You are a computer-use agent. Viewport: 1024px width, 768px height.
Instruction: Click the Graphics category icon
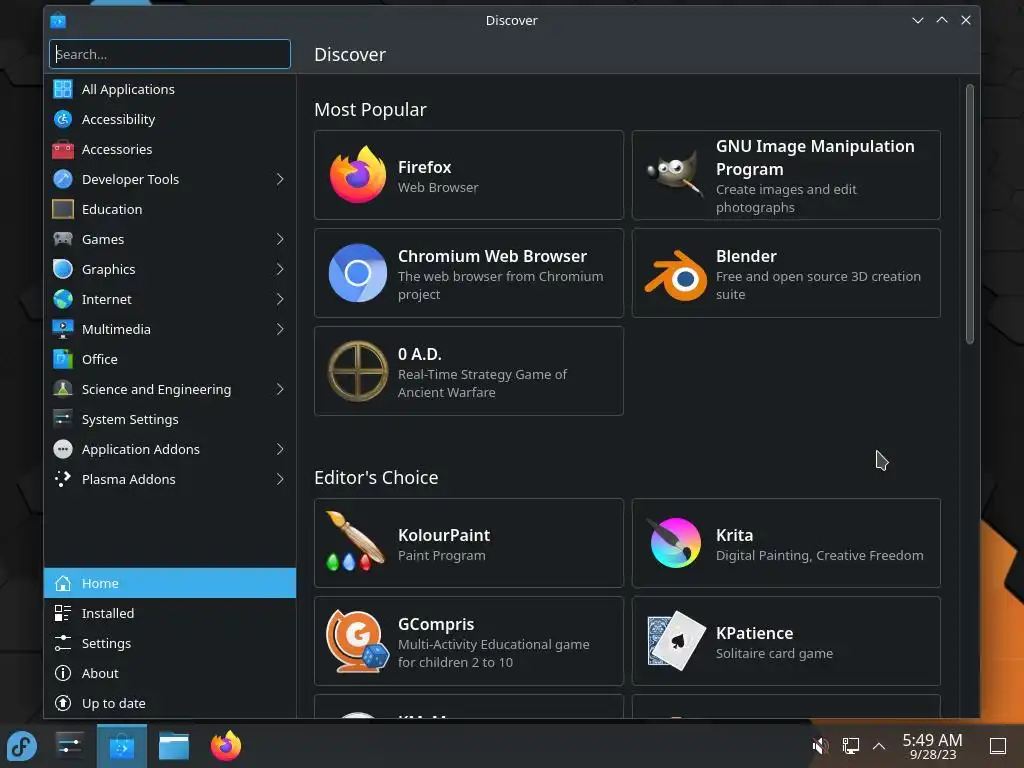pyautogui.click(x=63, y=269)
